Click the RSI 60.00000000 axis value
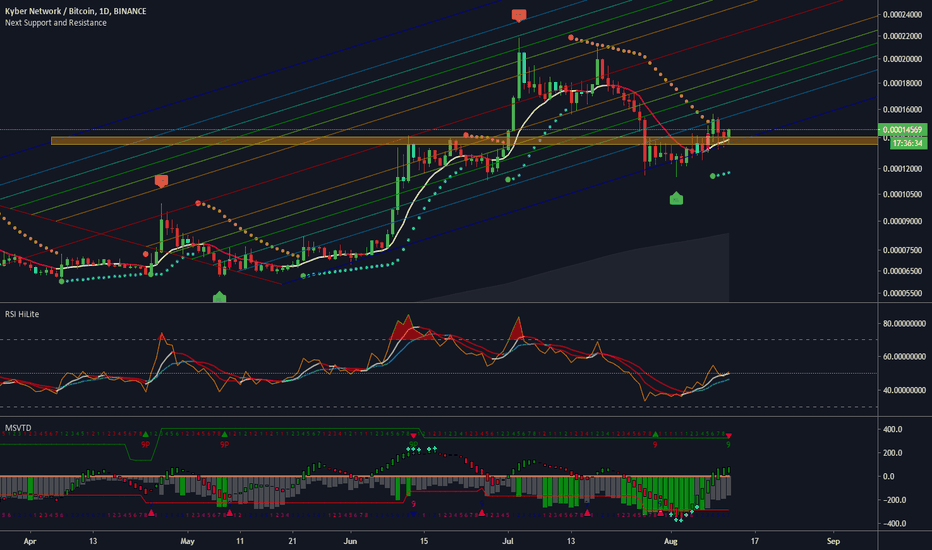 pos(904,357)
